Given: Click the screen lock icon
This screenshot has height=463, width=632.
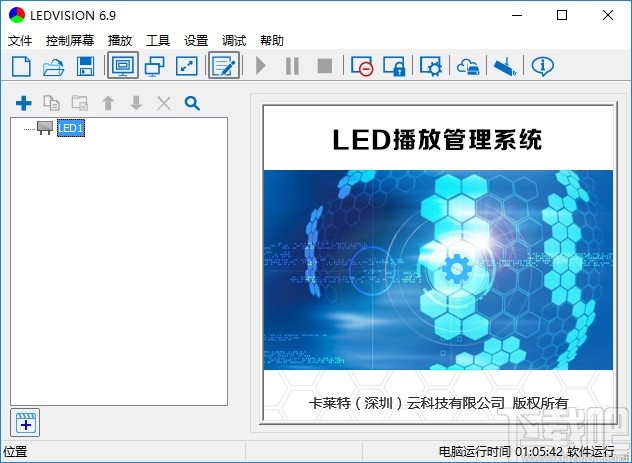Looking at the screenshot, I should [394, 66].
